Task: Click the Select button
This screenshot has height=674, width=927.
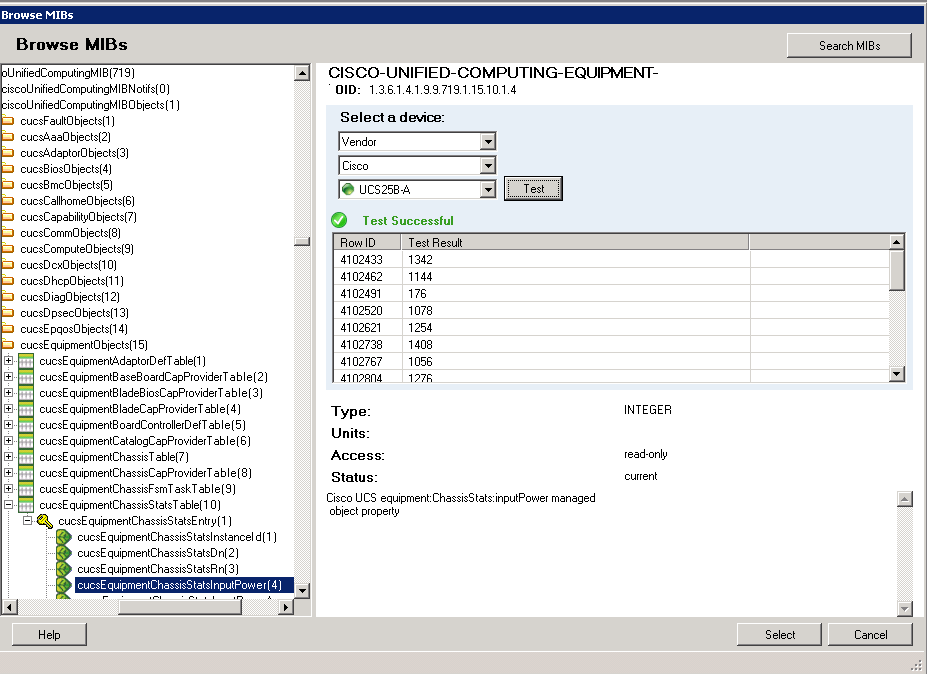Action: [x=779, y=634]
